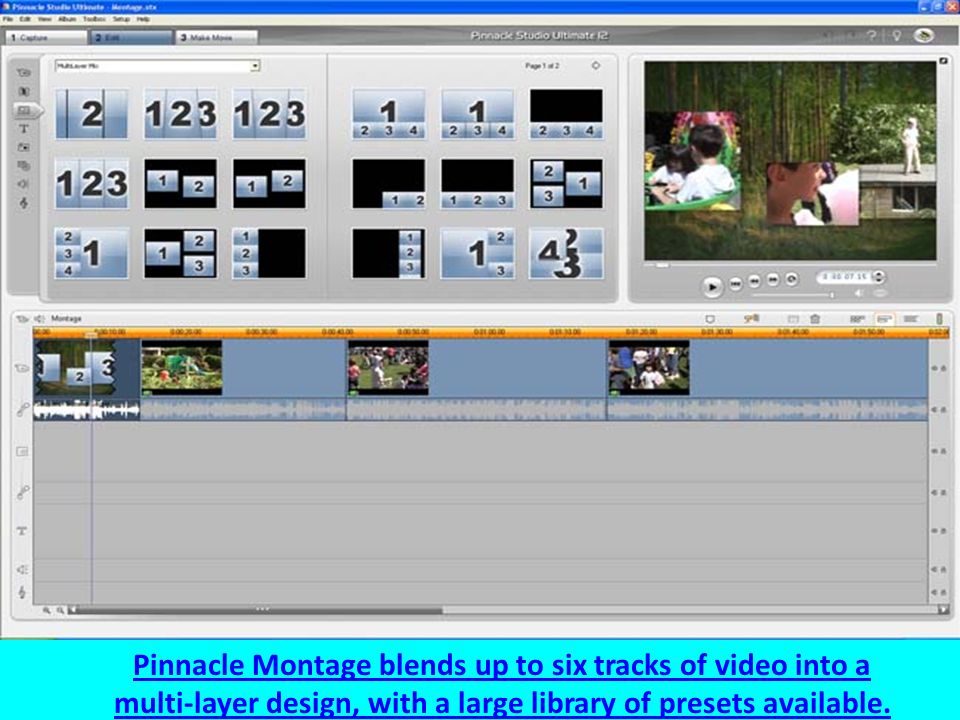Click the music track clef header icon
This screenshot has height=720, width=960.
tap(22, 593)
